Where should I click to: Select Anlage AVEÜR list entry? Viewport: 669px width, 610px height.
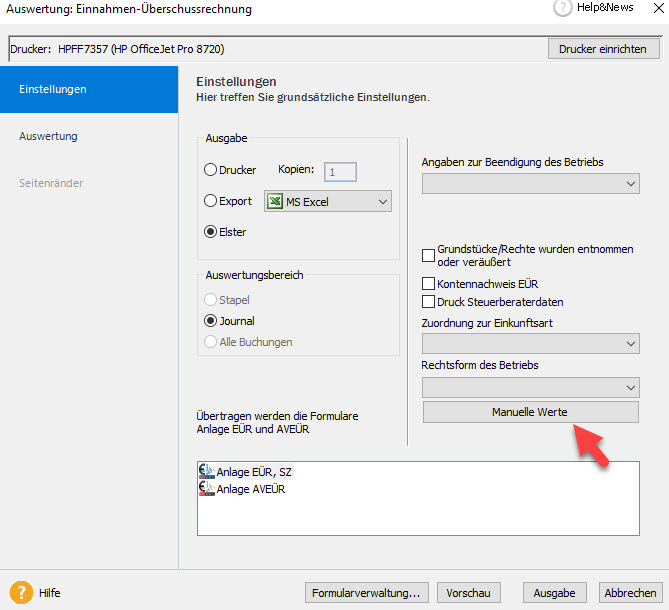[x=242, y=489]
